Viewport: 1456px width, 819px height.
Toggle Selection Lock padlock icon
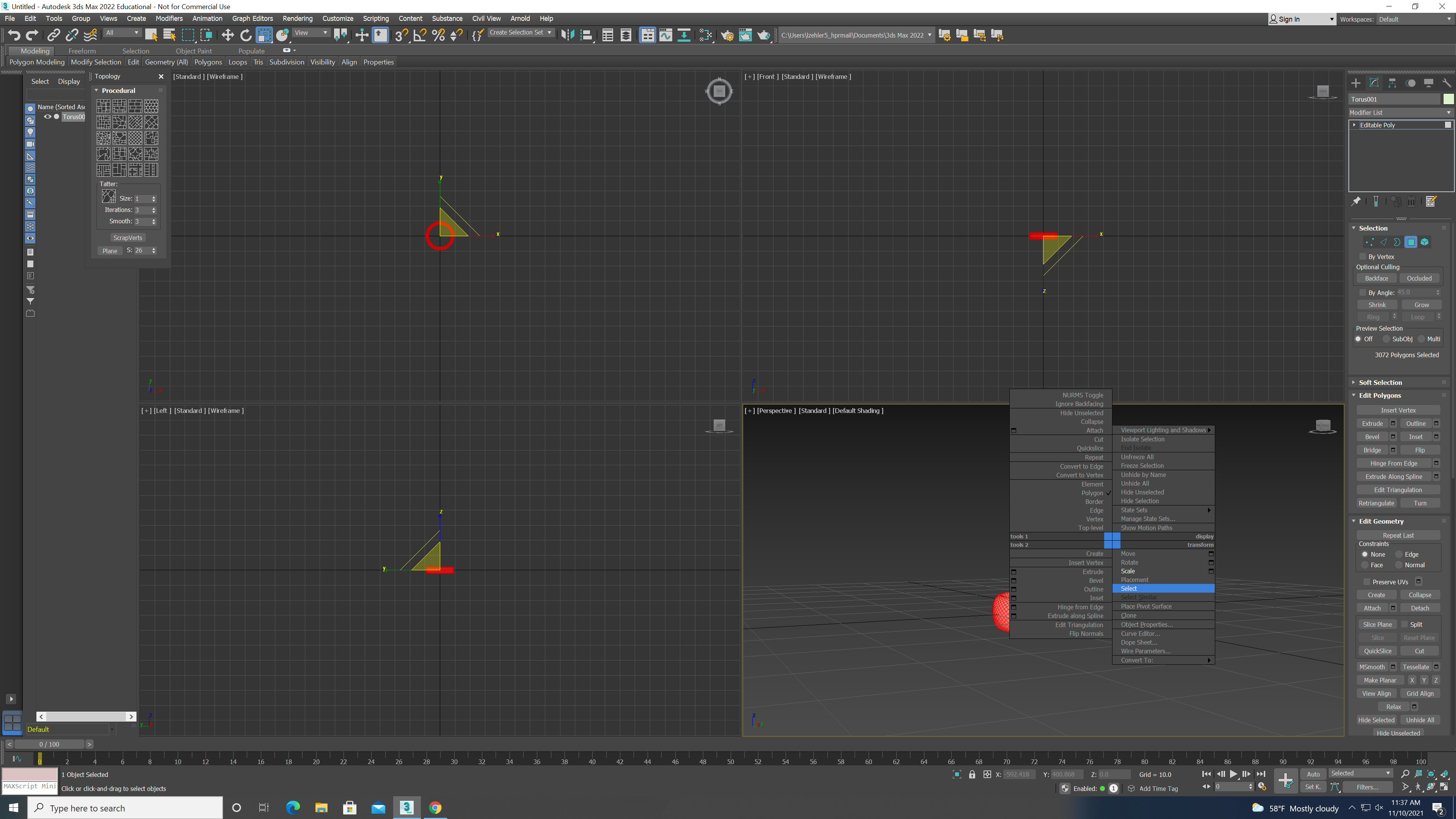[x=972, y=774]
